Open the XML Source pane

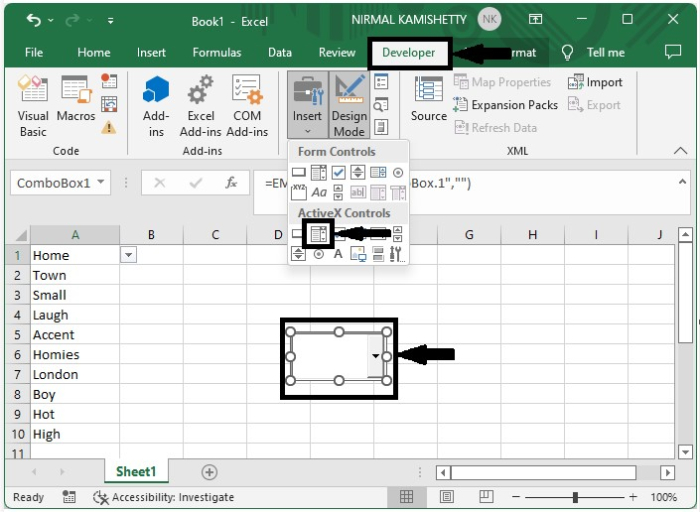tap(429, 99)
